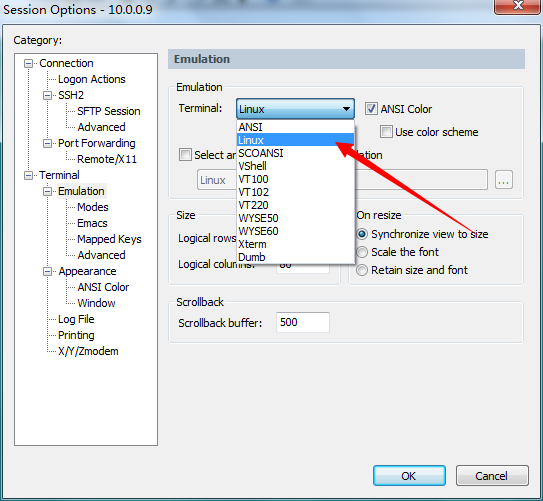The image size is (543, 501).
Task: Open Advanced under SSH2
Action: coord(101,127)
